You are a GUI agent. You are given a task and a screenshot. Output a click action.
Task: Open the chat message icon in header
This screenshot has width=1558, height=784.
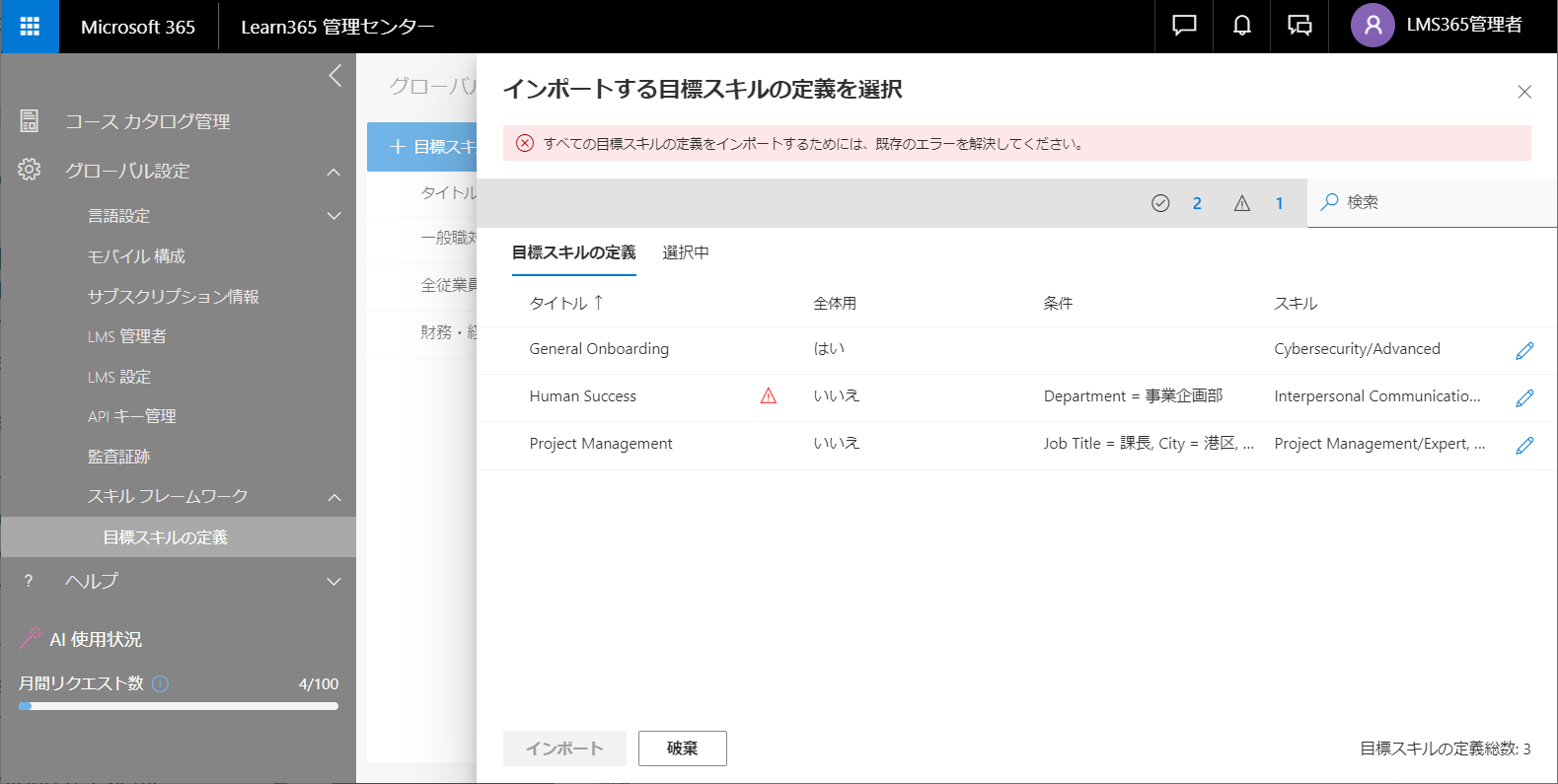[1184, 26]
